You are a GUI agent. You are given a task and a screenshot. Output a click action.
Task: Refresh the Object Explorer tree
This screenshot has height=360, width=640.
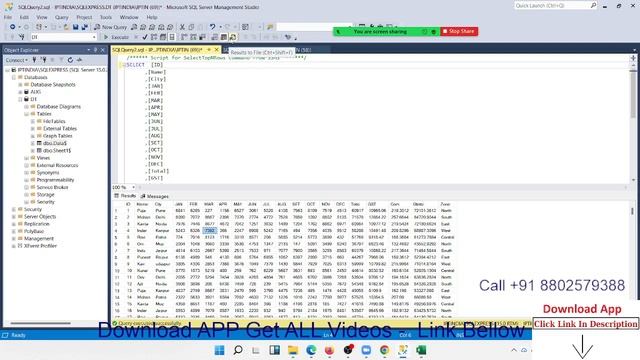[x=70, y=60]
